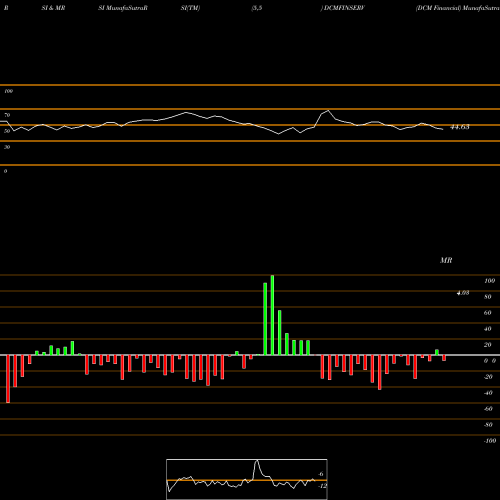This screenshot has height=500, width=500.
Task: Click the RSI axis label 70
Action: (7, 115)
